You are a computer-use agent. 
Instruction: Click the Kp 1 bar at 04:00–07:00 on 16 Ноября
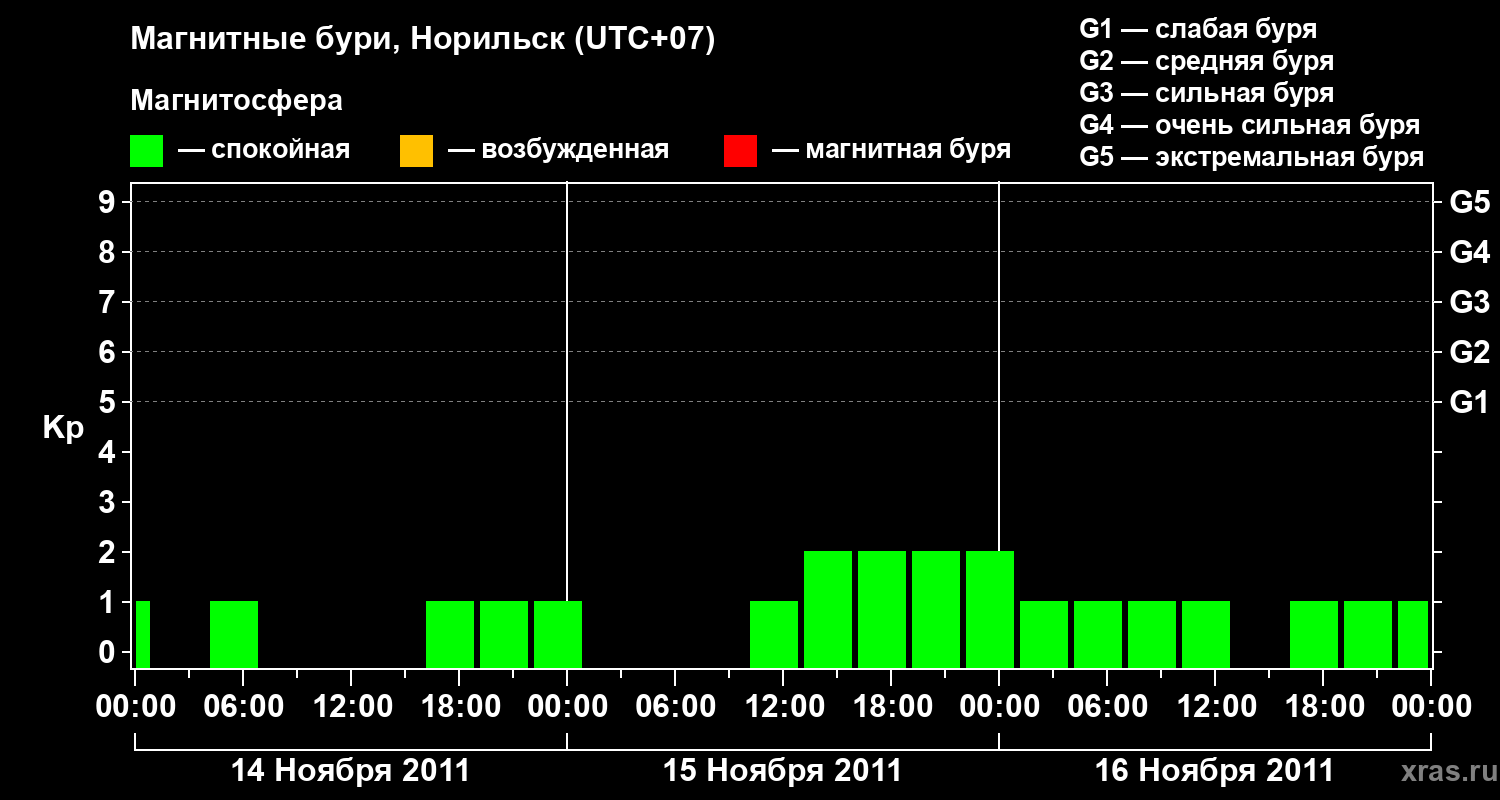click(1098, 634)
